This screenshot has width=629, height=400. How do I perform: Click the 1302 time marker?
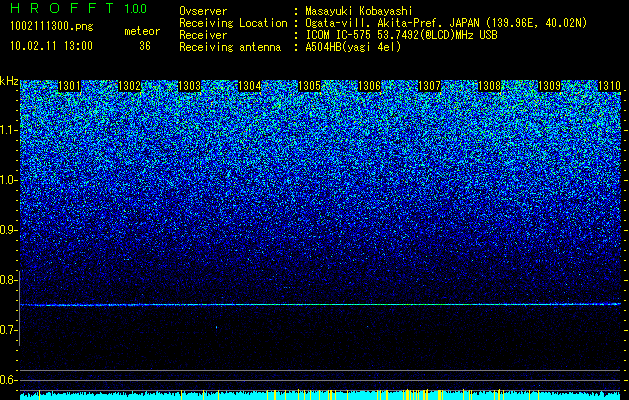(130, 86)
